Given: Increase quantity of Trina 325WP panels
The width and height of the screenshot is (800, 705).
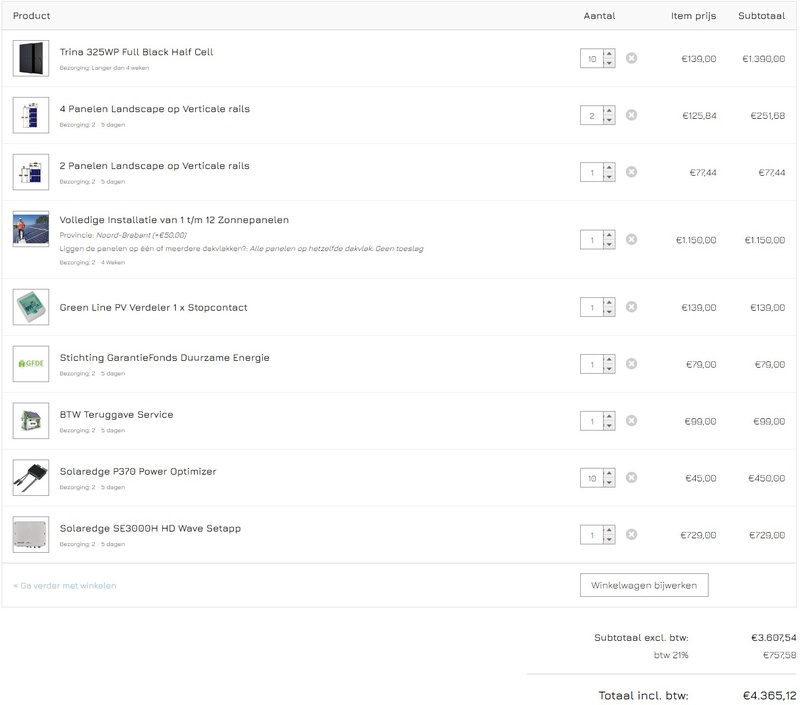Looking at the screenshot, I should 609,54.
